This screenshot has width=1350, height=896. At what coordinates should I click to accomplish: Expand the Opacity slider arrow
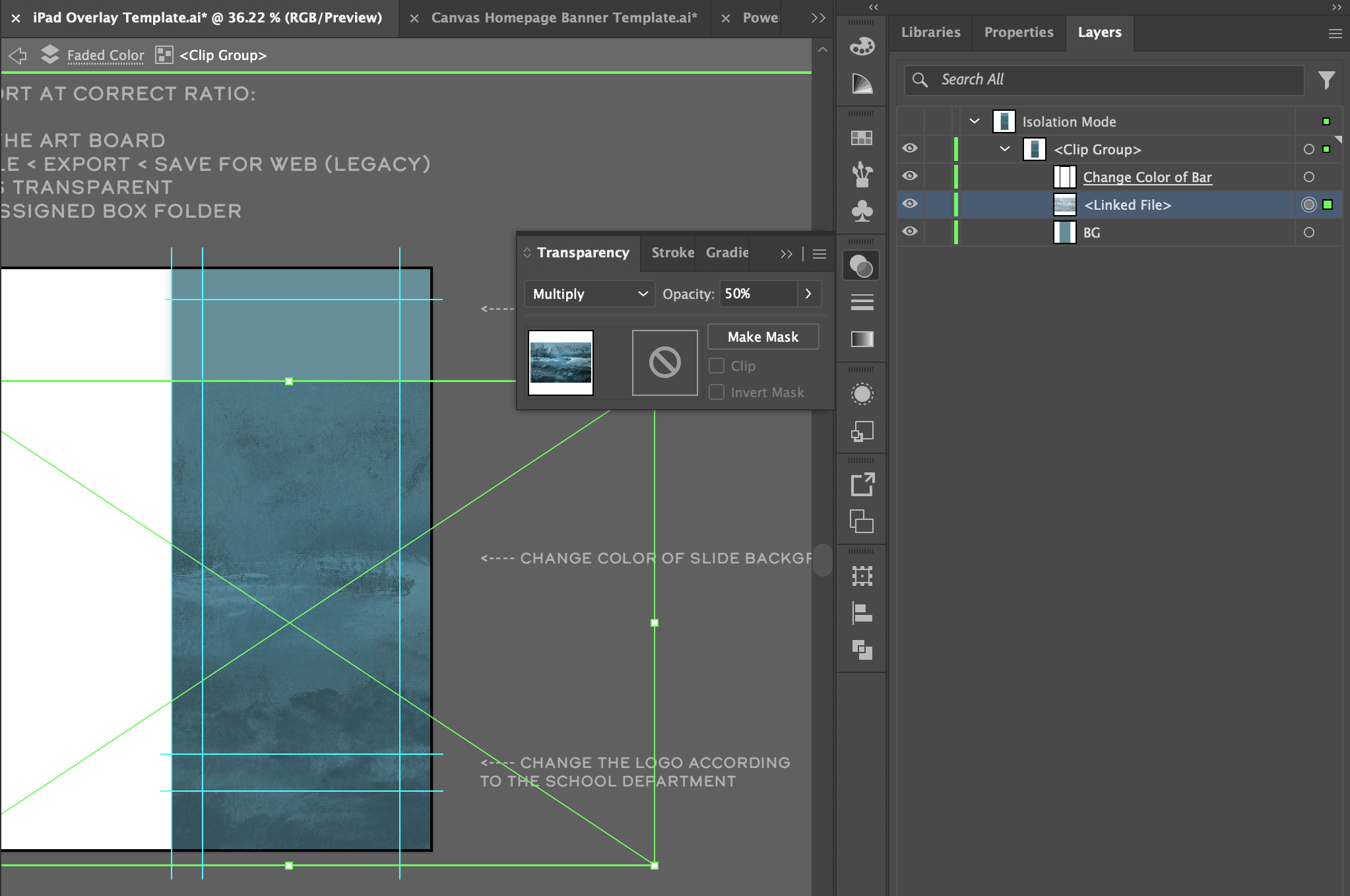[808, 294]
